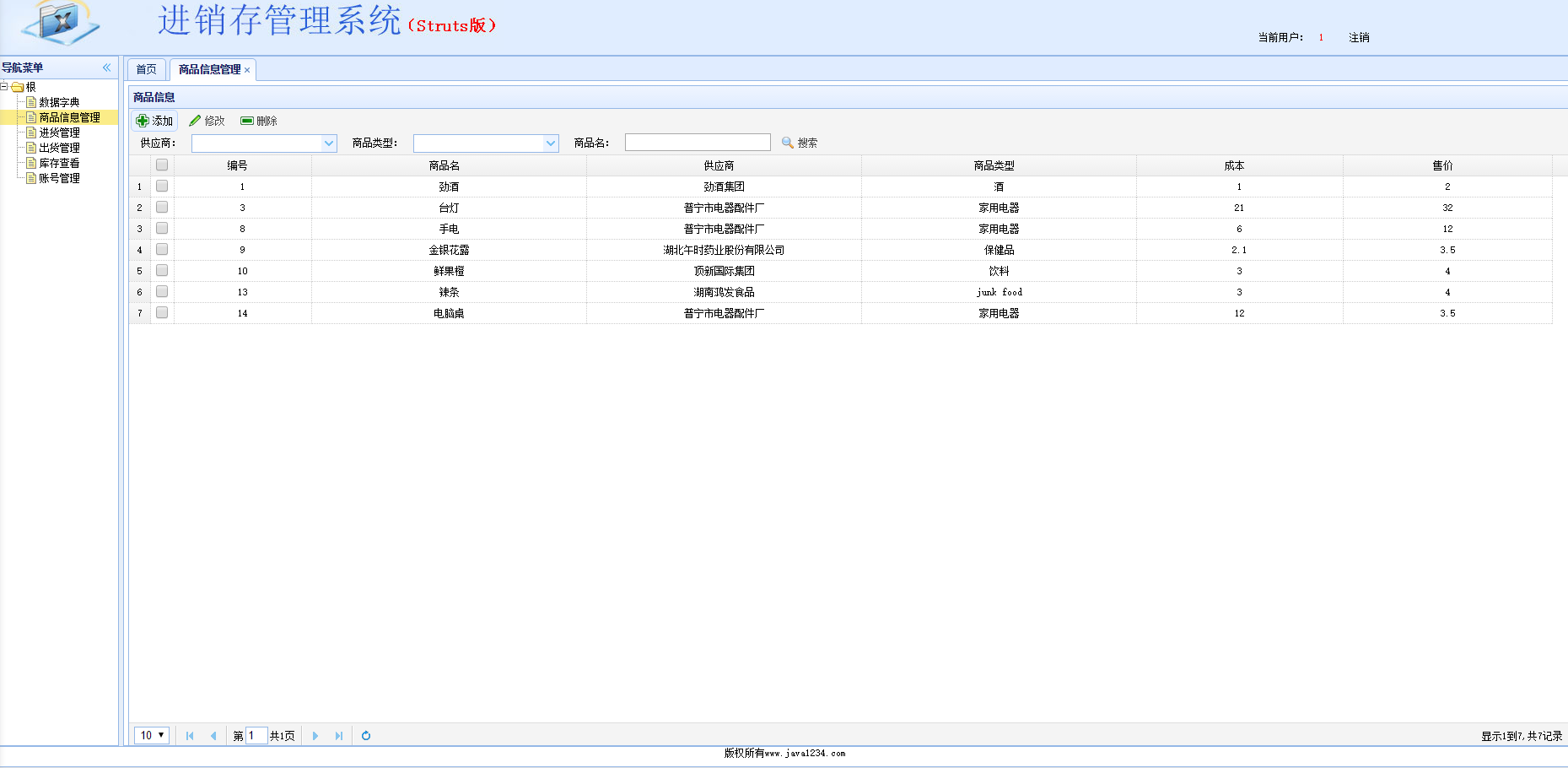This screenshot has width=1568, height=768.
Task: Switch to the 首页 tab
Action: [147, 70]
